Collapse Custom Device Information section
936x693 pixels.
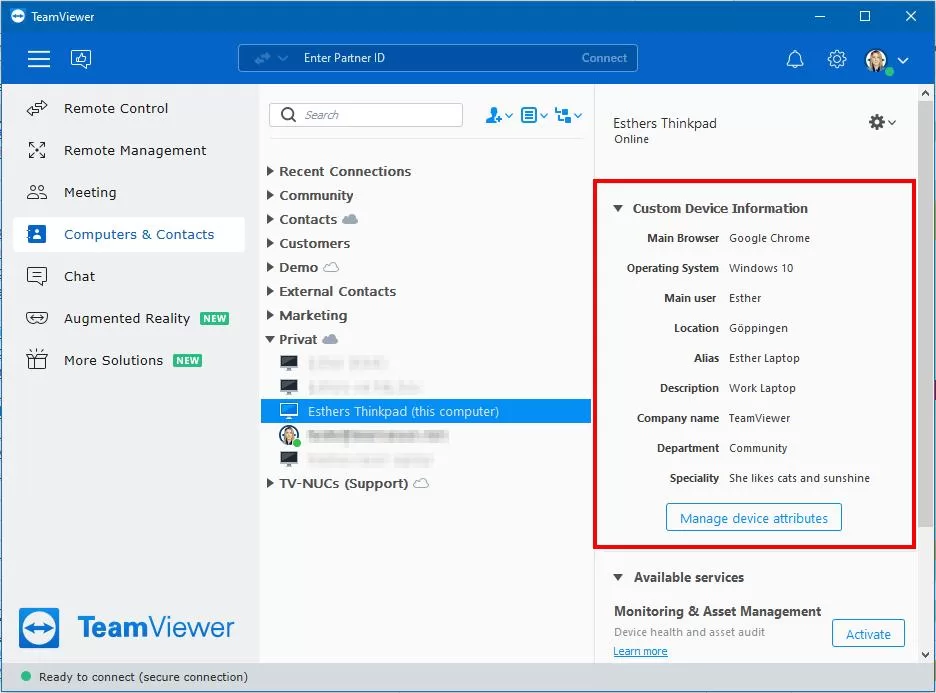point(619,208)
